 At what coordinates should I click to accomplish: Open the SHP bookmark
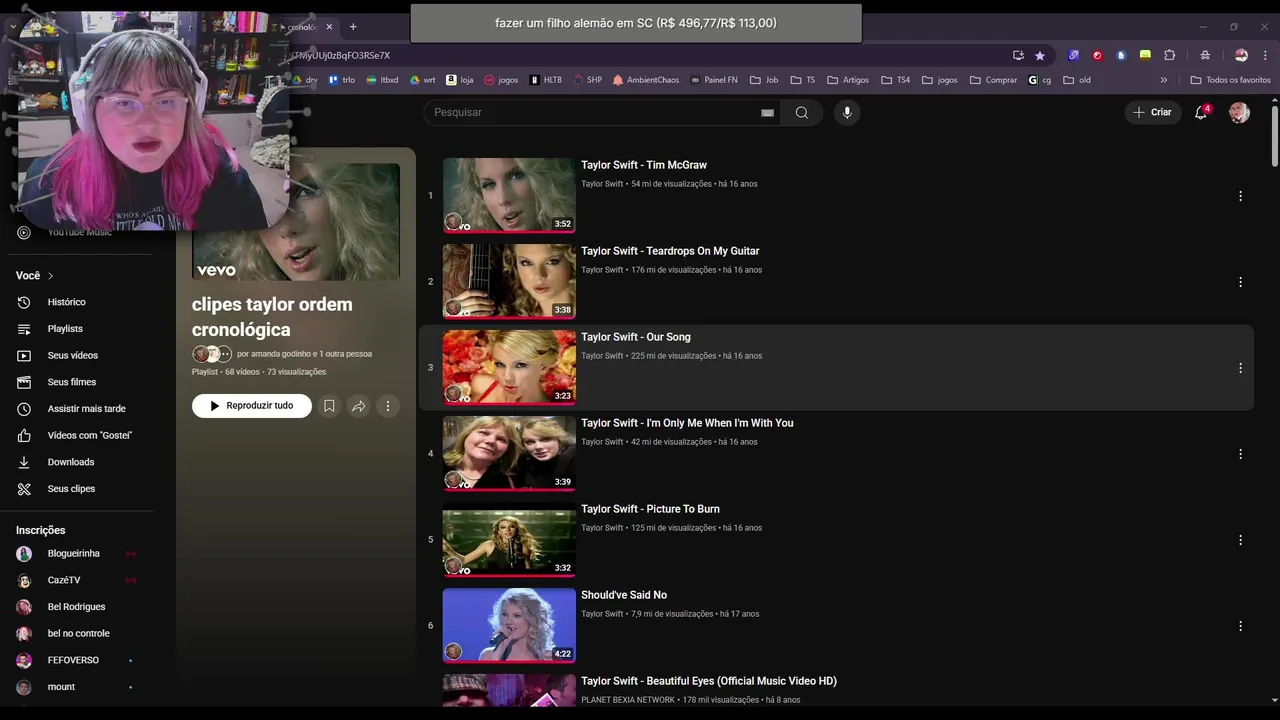(588, 80)
